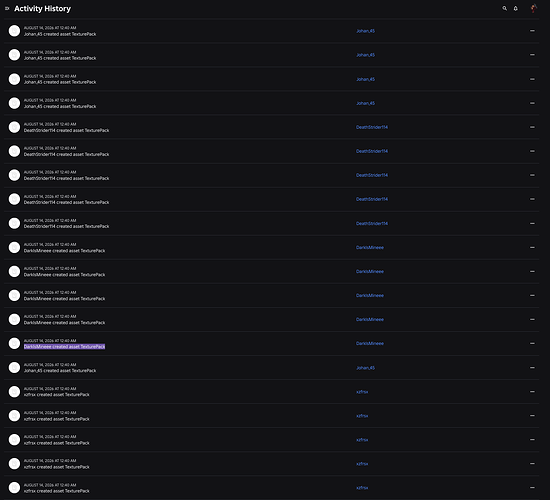Toggle the sidebar menu icon beside Activity History
This screenshot has height=500, width=550.
click(7, 8)
